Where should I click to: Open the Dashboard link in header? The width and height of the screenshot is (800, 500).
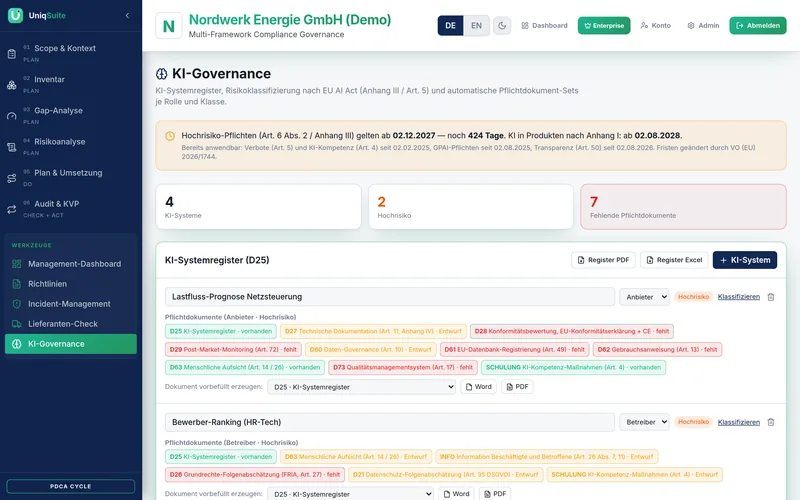(544, 26)
